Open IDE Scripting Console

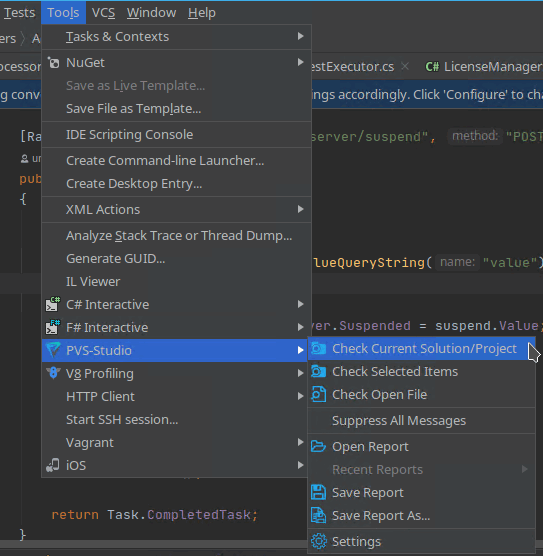click(x=176, y=135)
